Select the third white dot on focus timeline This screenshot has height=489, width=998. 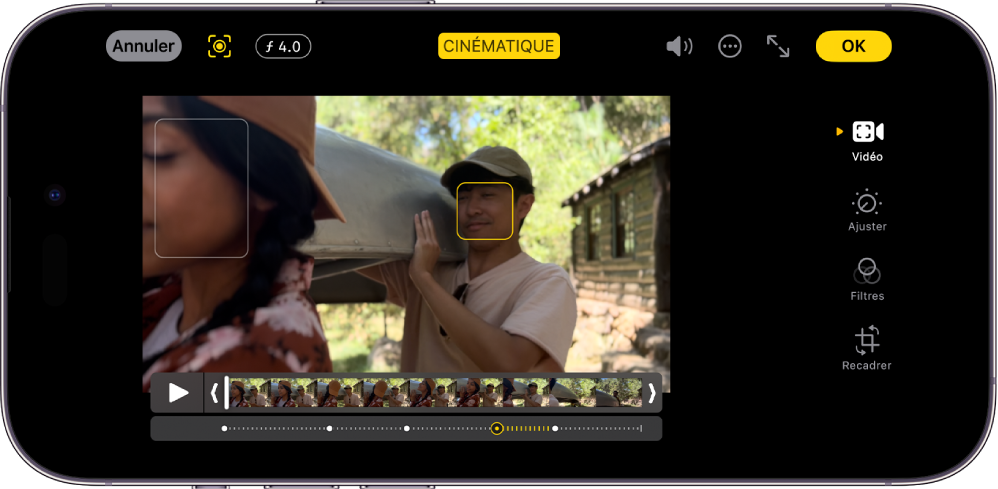click(x=407, y=429)
